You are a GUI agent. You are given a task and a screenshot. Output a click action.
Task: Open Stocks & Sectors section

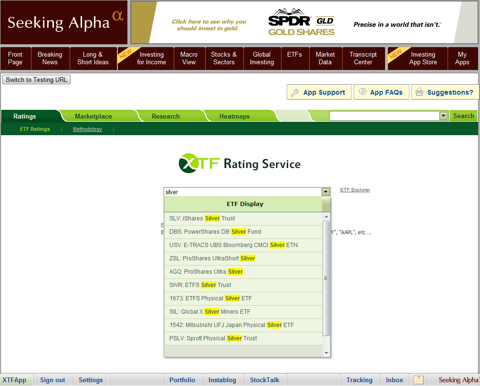point(224,58)
